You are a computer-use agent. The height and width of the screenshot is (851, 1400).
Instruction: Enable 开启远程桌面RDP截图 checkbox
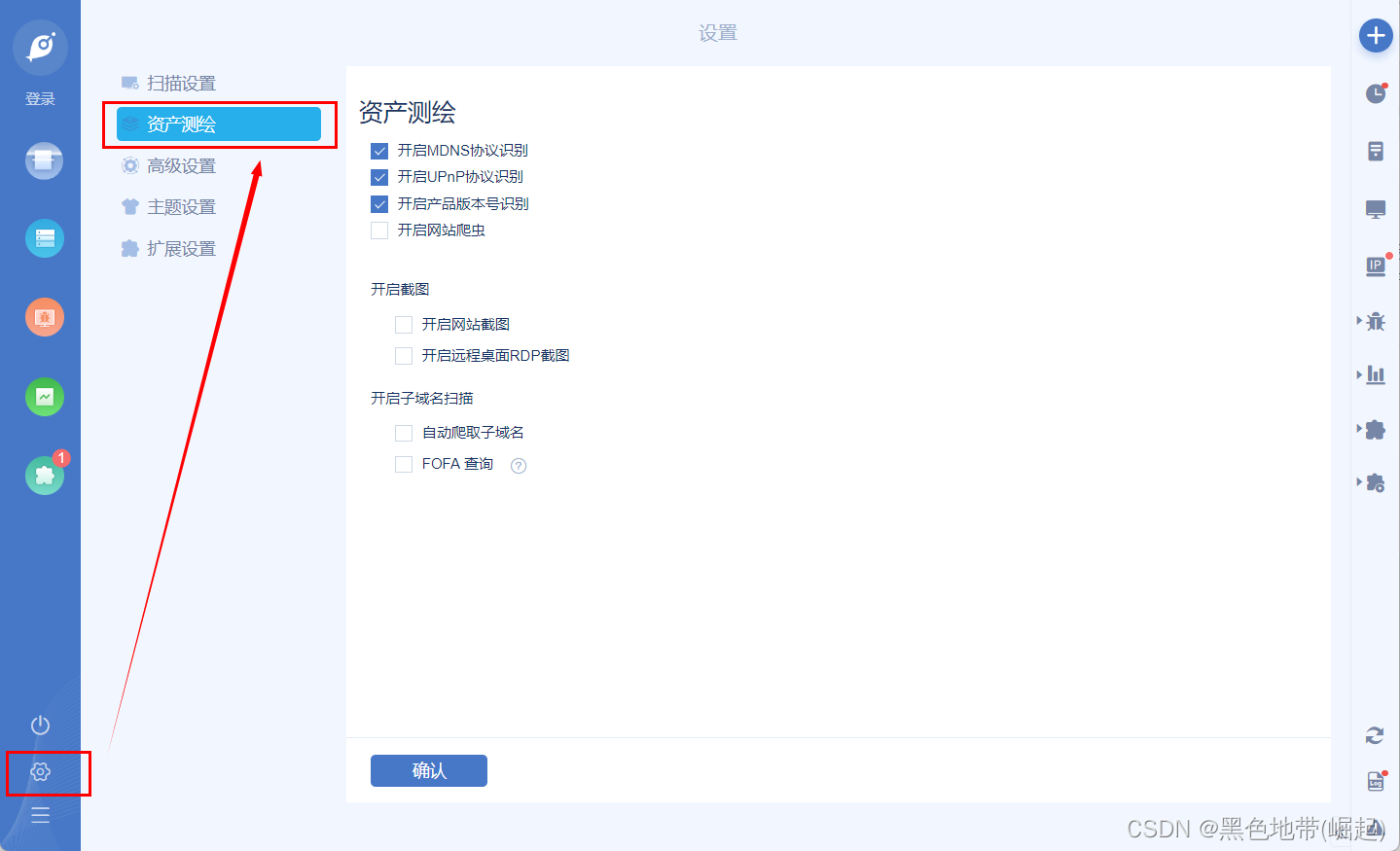tap(404, 356)
